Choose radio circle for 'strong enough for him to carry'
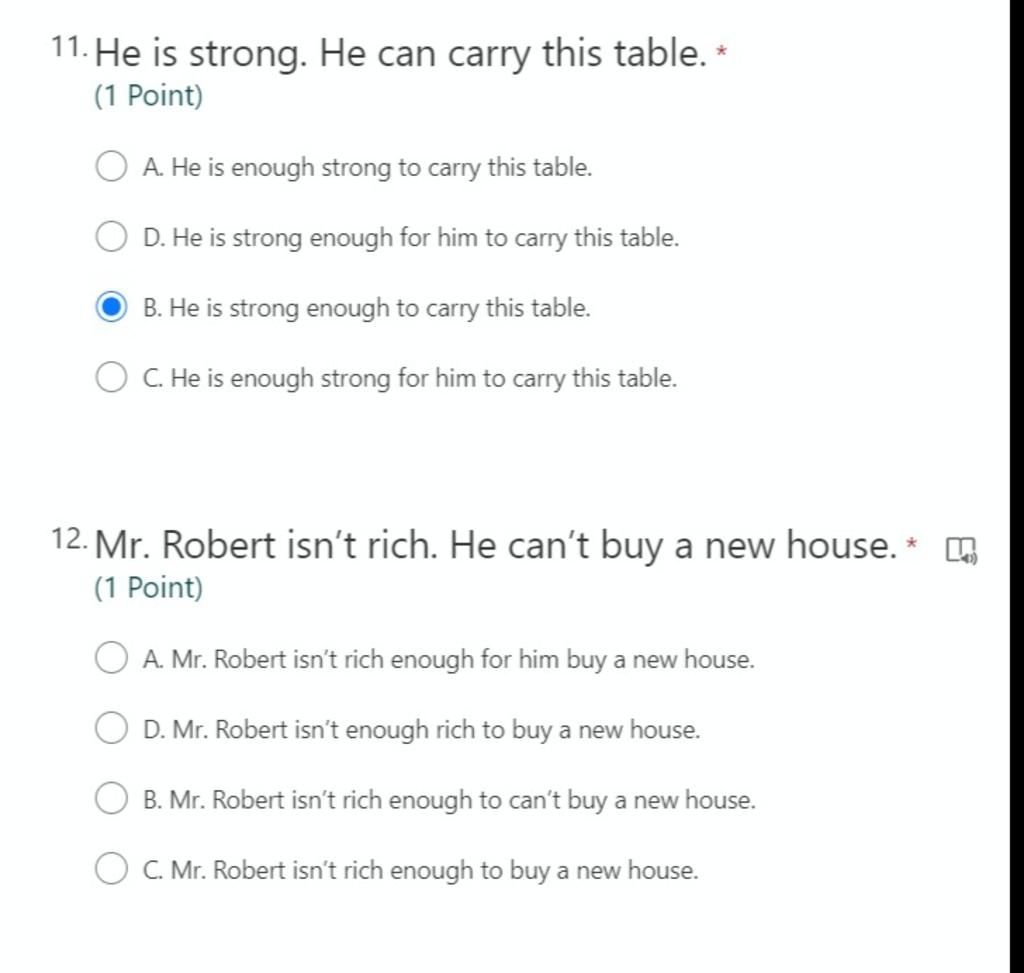 coord(111,238)
